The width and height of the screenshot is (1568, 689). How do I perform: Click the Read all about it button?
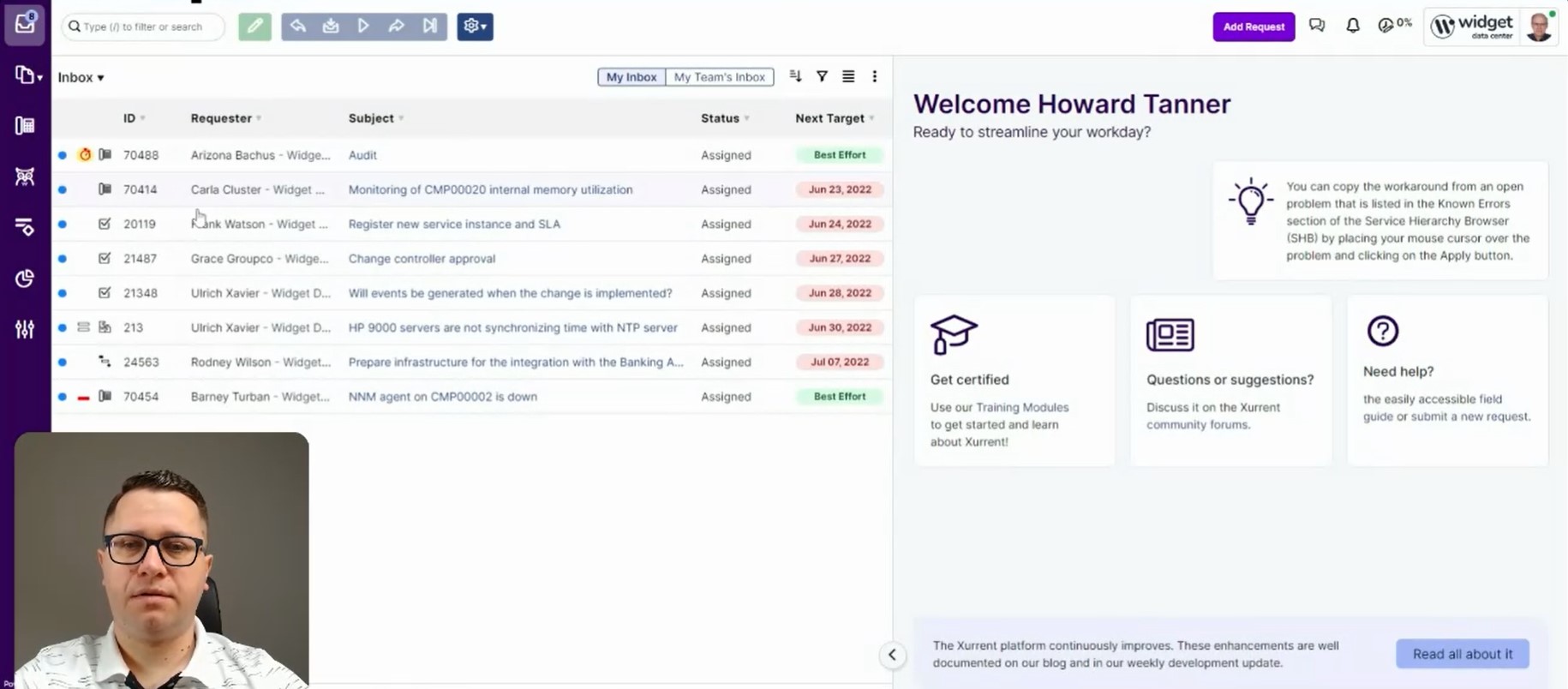tap(1462, 654)
